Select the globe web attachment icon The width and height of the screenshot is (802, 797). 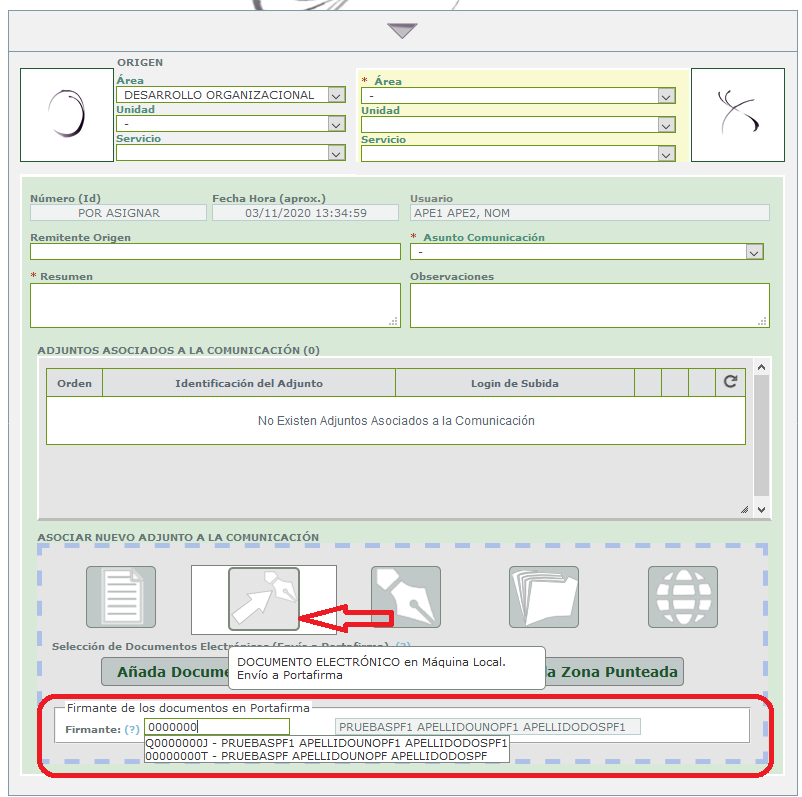(x=683, y=596)
